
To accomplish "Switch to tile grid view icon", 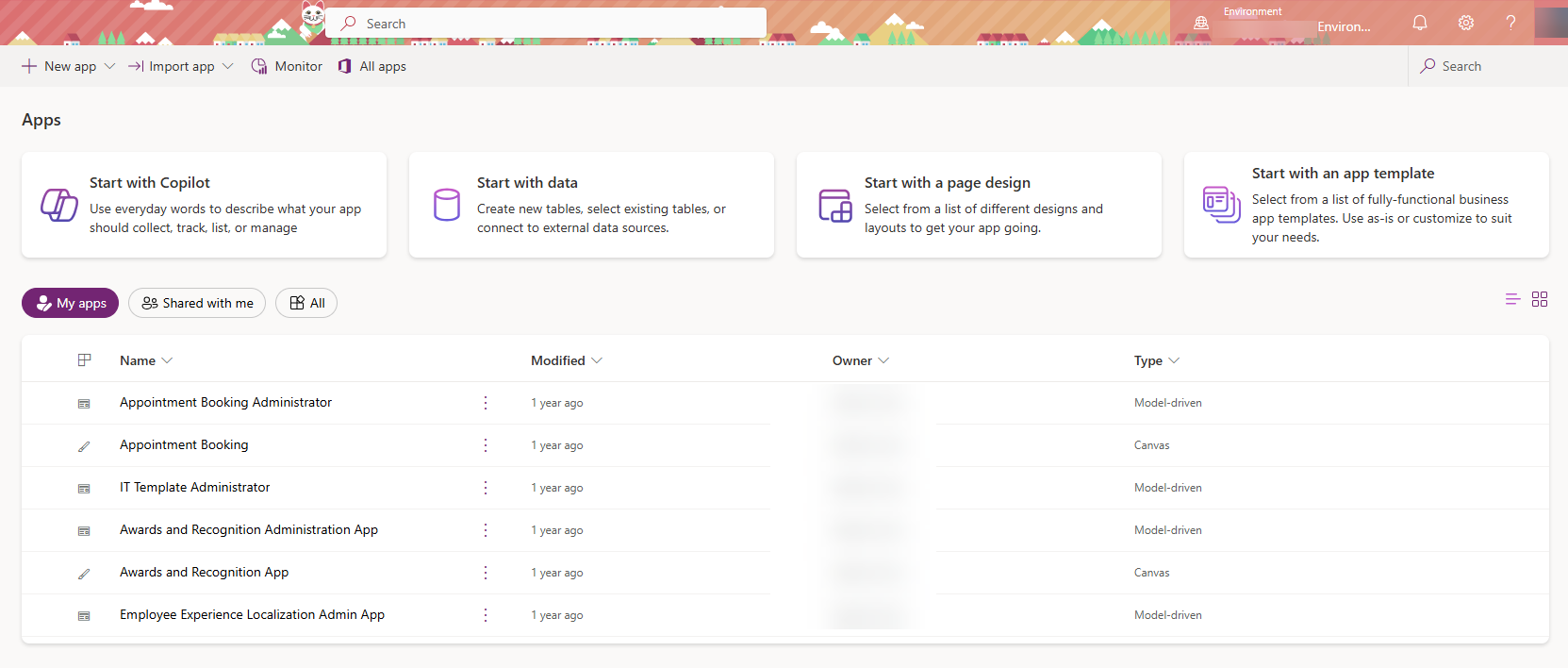I will (x=1540, y=299).
